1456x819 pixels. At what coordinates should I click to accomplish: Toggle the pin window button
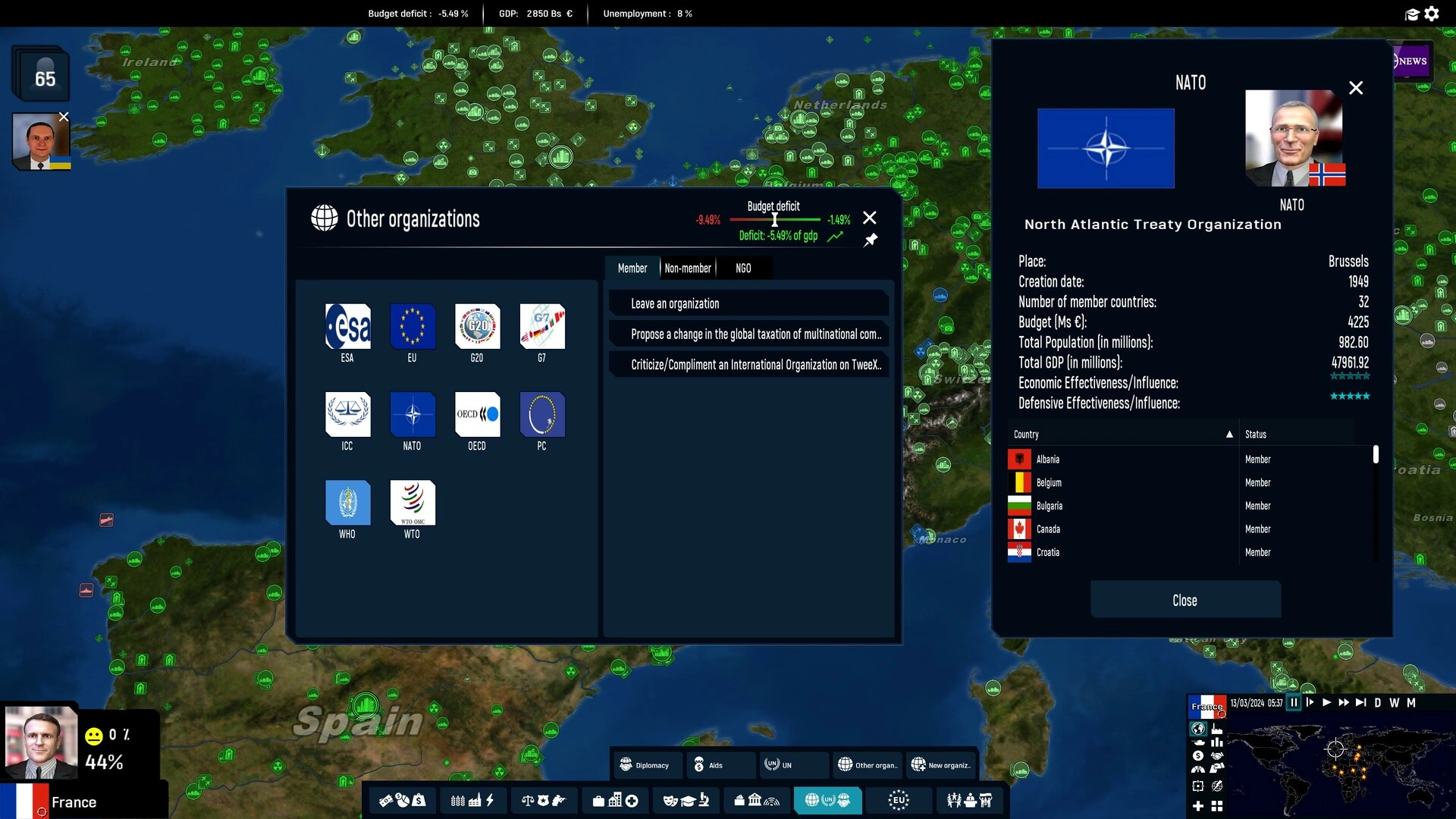870,240
